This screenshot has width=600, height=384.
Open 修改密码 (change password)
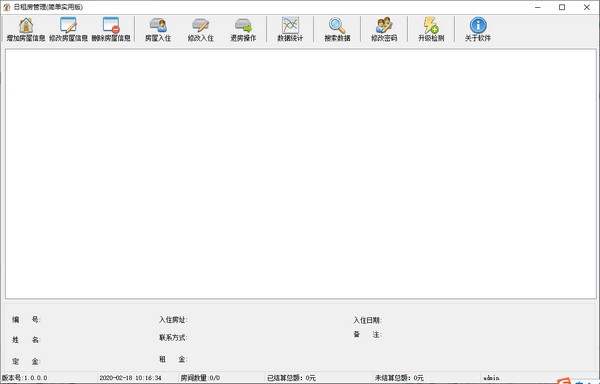click(x=384, y=29)
